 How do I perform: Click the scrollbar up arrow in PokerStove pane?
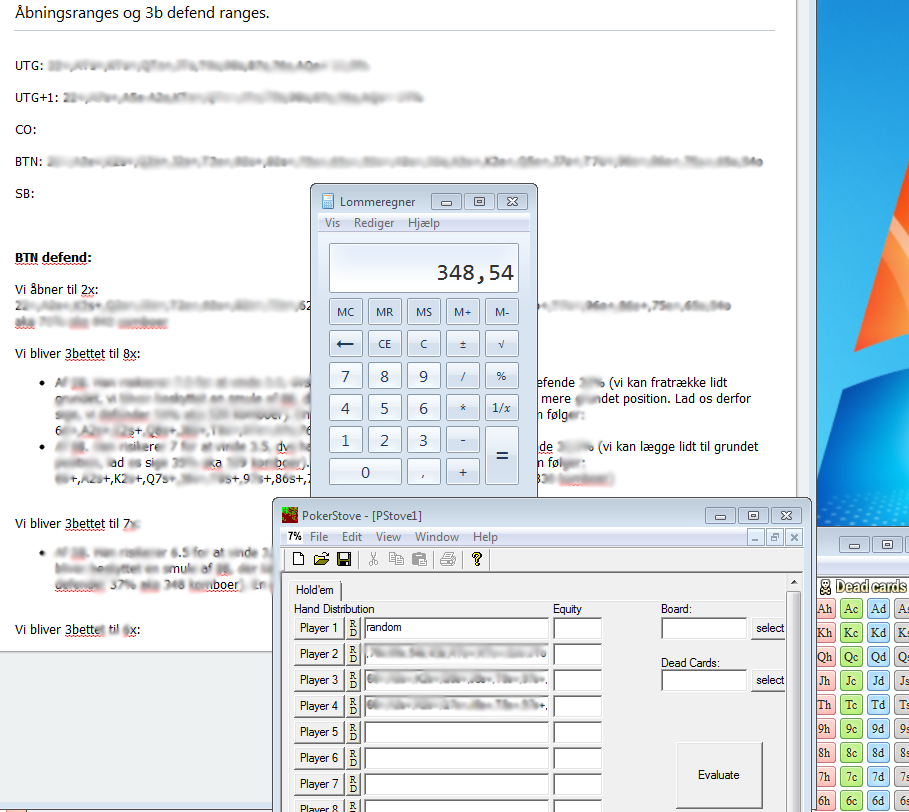[x=794, y=582]
